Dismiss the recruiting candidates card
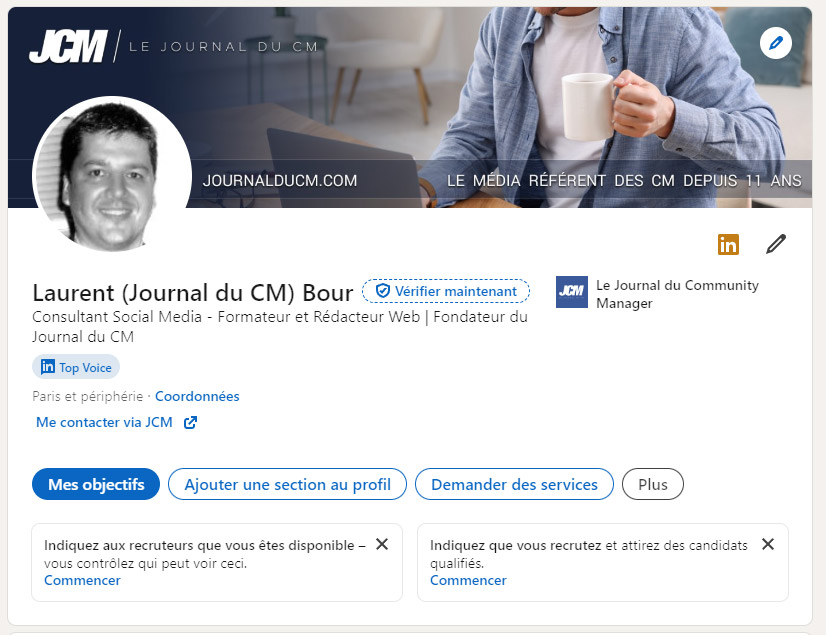 (768, 544)
